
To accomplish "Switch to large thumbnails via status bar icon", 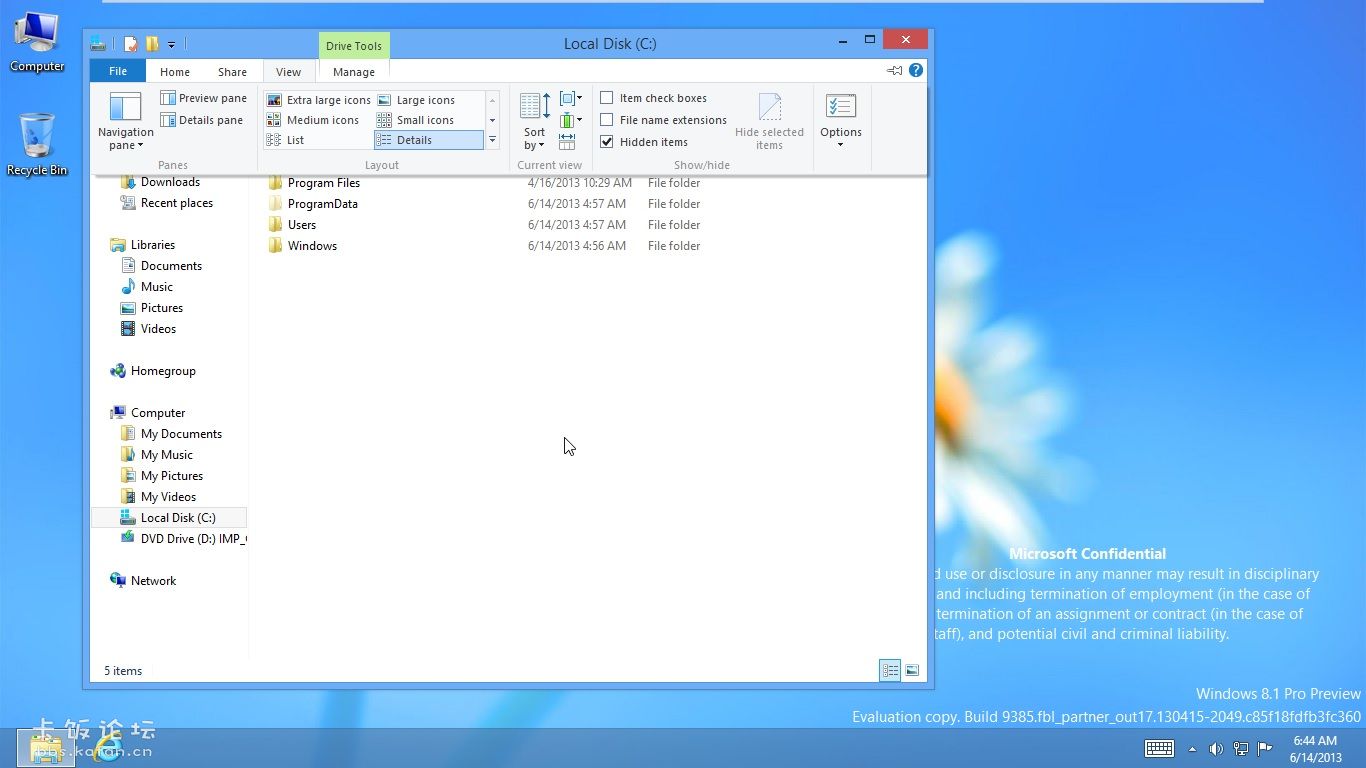I will point(912,671).
